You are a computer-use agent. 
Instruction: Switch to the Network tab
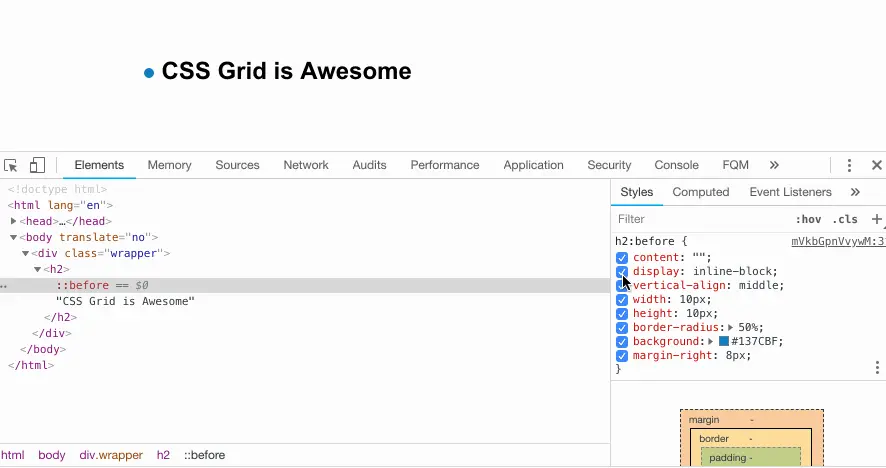coord(306,165)
